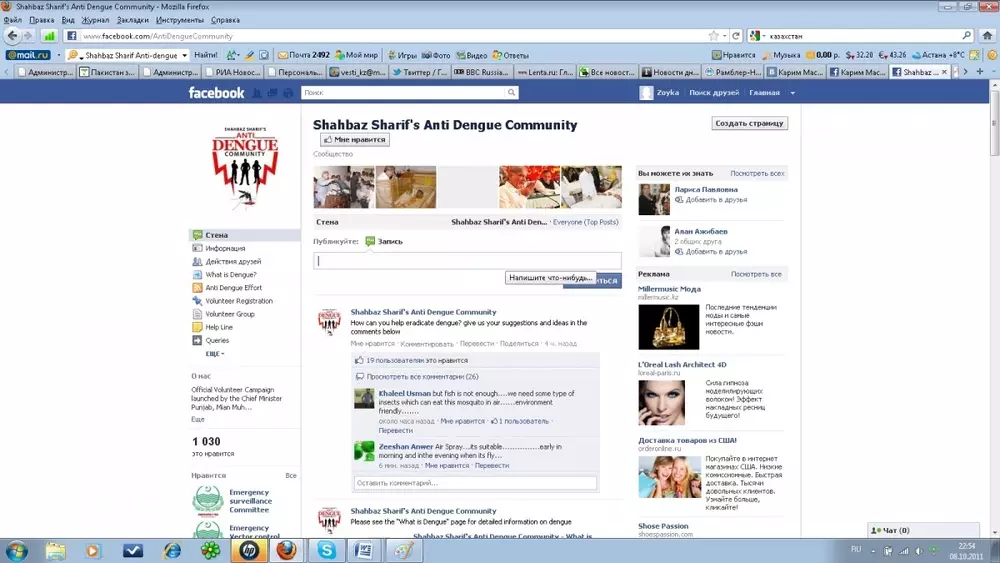This screenshot has height=563, width=1000.
Task: Bookmark this page with the star icon
Action: coord(713,36)
